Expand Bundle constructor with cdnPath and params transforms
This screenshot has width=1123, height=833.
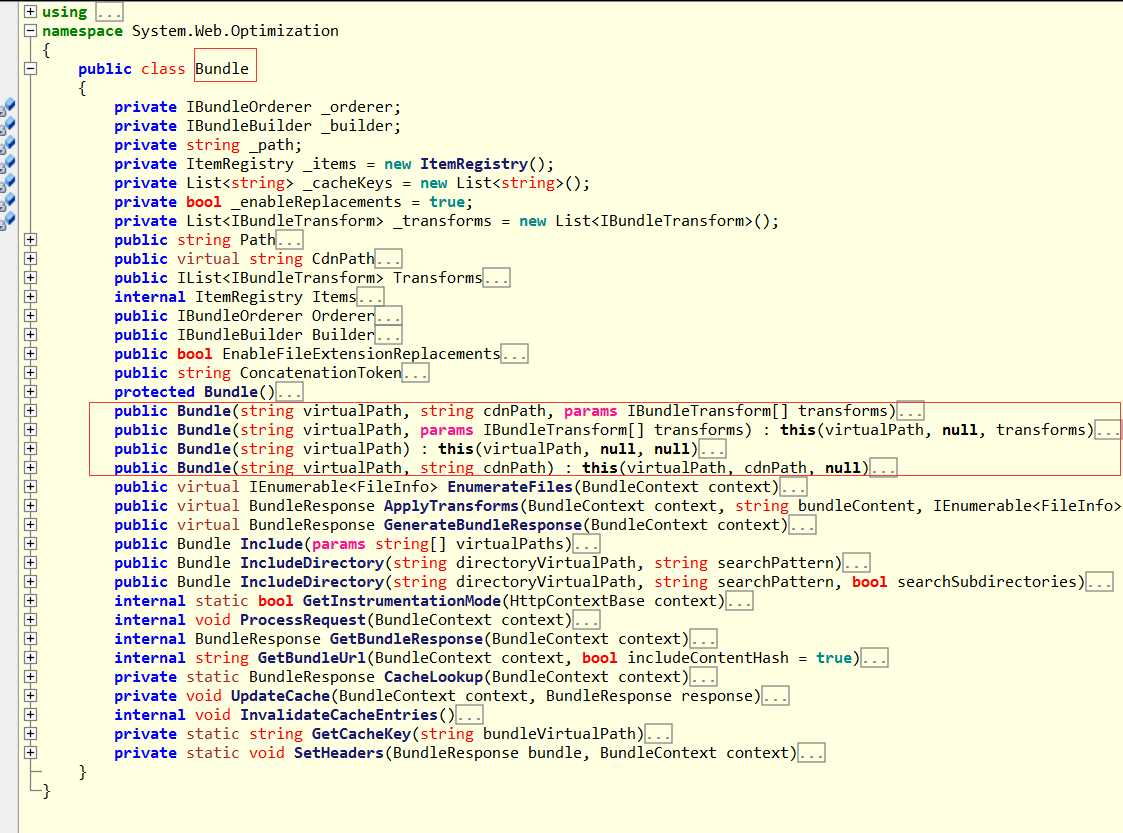(x=30, y=410)
